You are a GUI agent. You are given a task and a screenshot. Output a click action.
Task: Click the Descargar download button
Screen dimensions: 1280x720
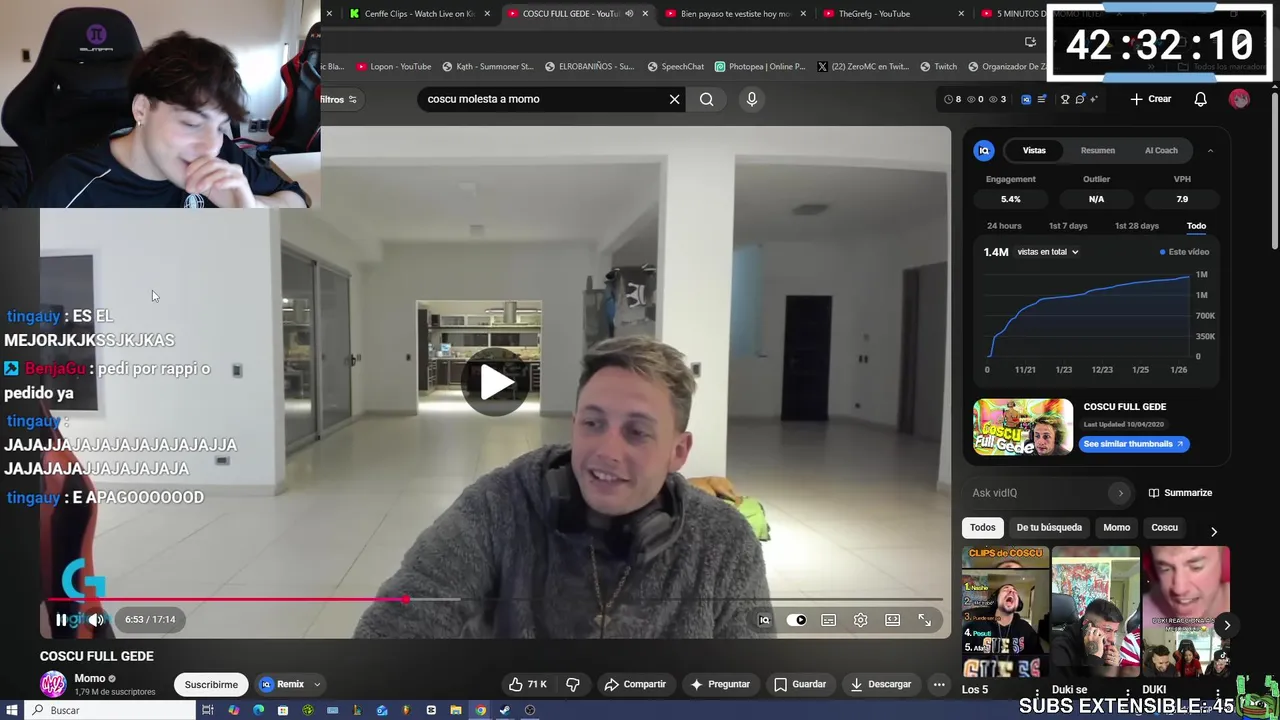(881, 685)
